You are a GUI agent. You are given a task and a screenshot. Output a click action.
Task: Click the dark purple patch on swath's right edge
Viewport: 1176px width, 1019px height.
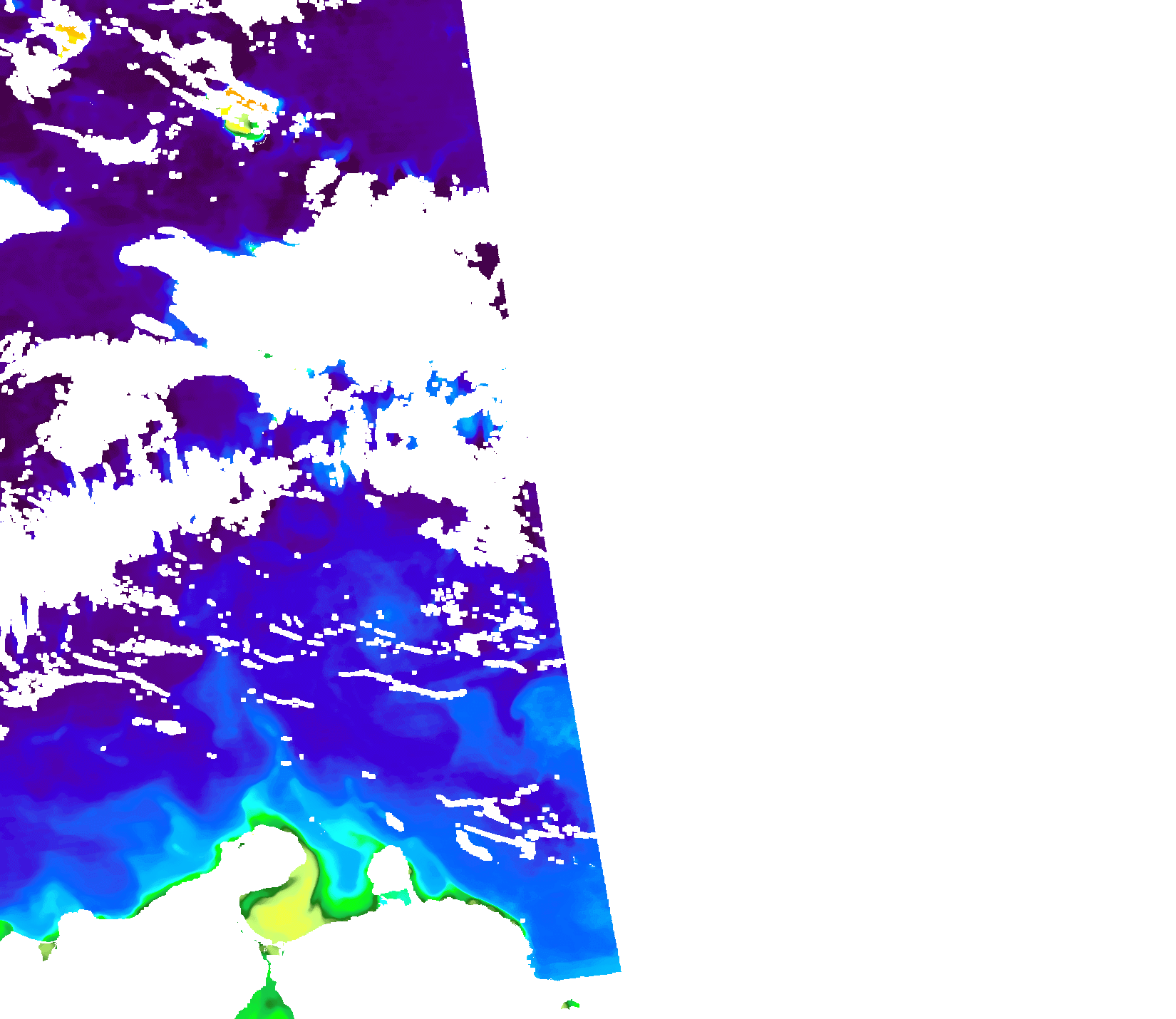[x=488, y=257]
